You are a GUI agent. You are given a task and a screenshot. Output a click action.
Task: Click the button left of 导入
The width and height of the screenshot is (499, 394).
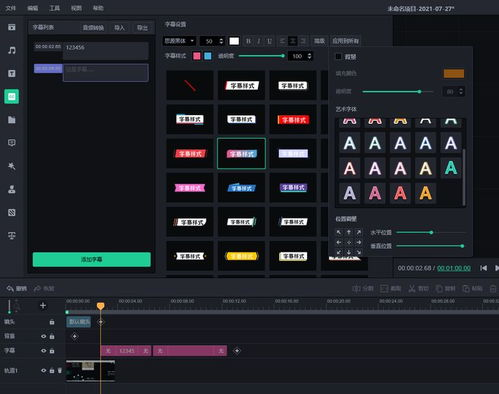click(93, 28)
